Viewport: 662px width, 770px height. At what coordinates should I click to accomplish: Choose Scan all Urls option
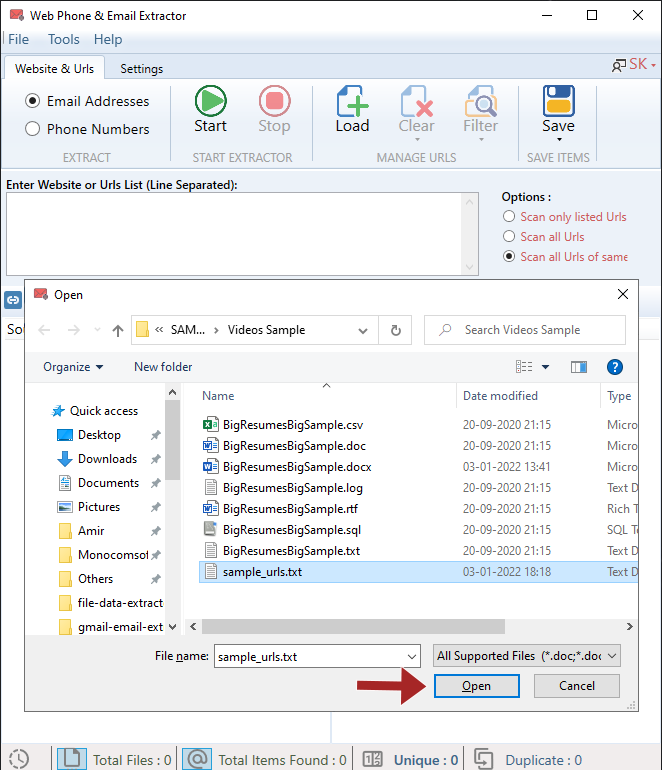click(x=509, y=236)
